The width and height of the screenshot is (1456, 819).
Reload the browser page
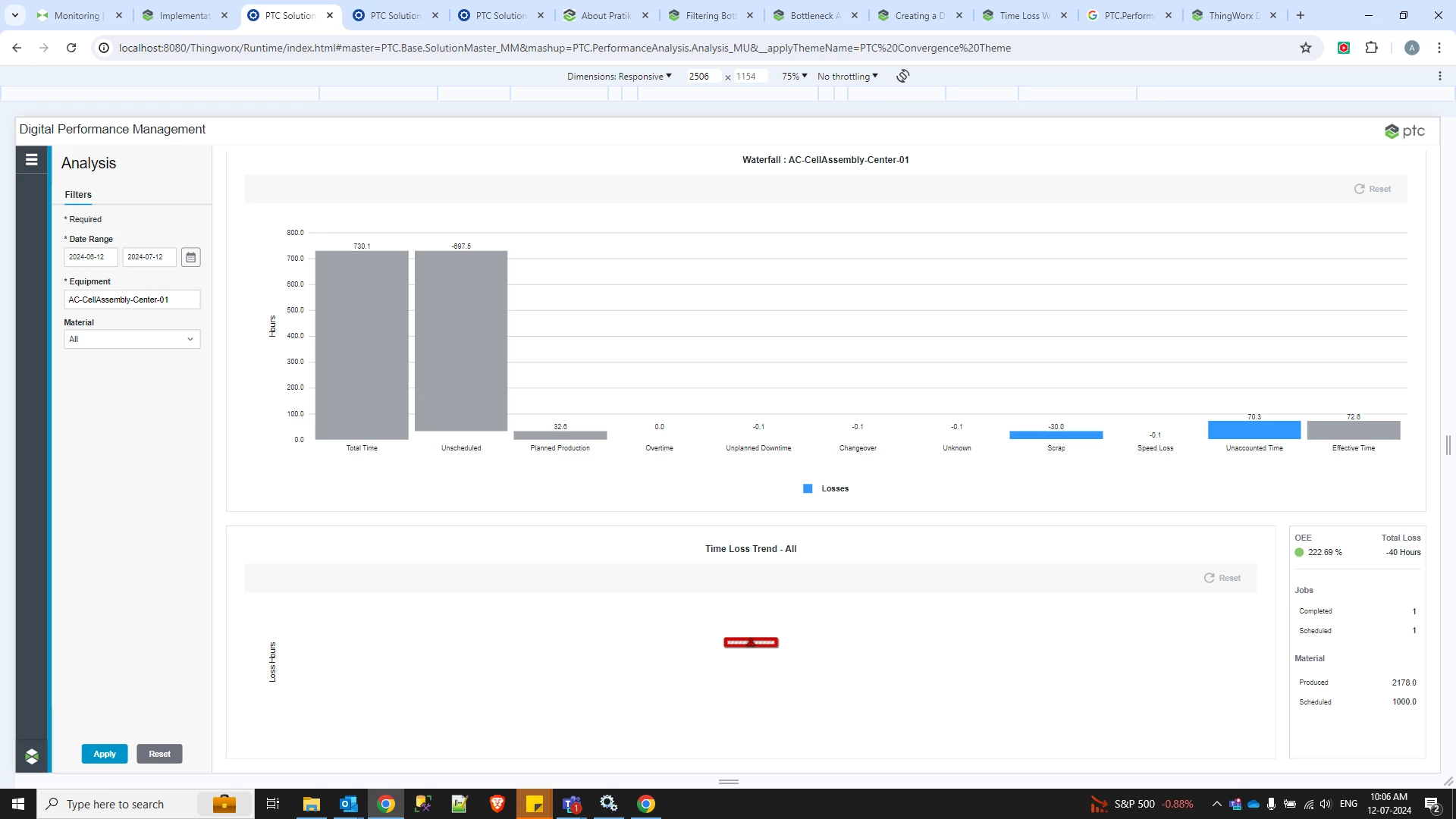pyautogui.click(x=71, y=48)
